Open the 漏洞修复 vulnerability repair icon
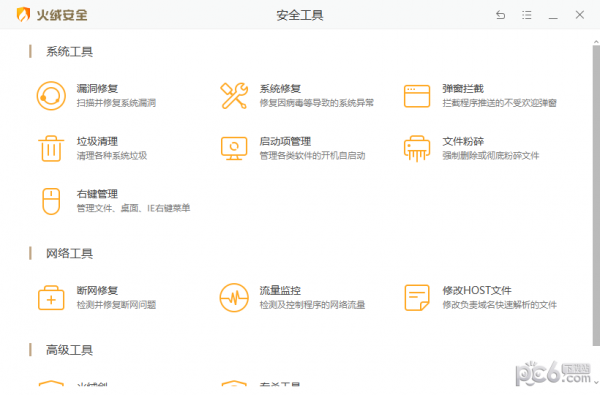The height and width of the screenshot is (395, 600). 51,96
